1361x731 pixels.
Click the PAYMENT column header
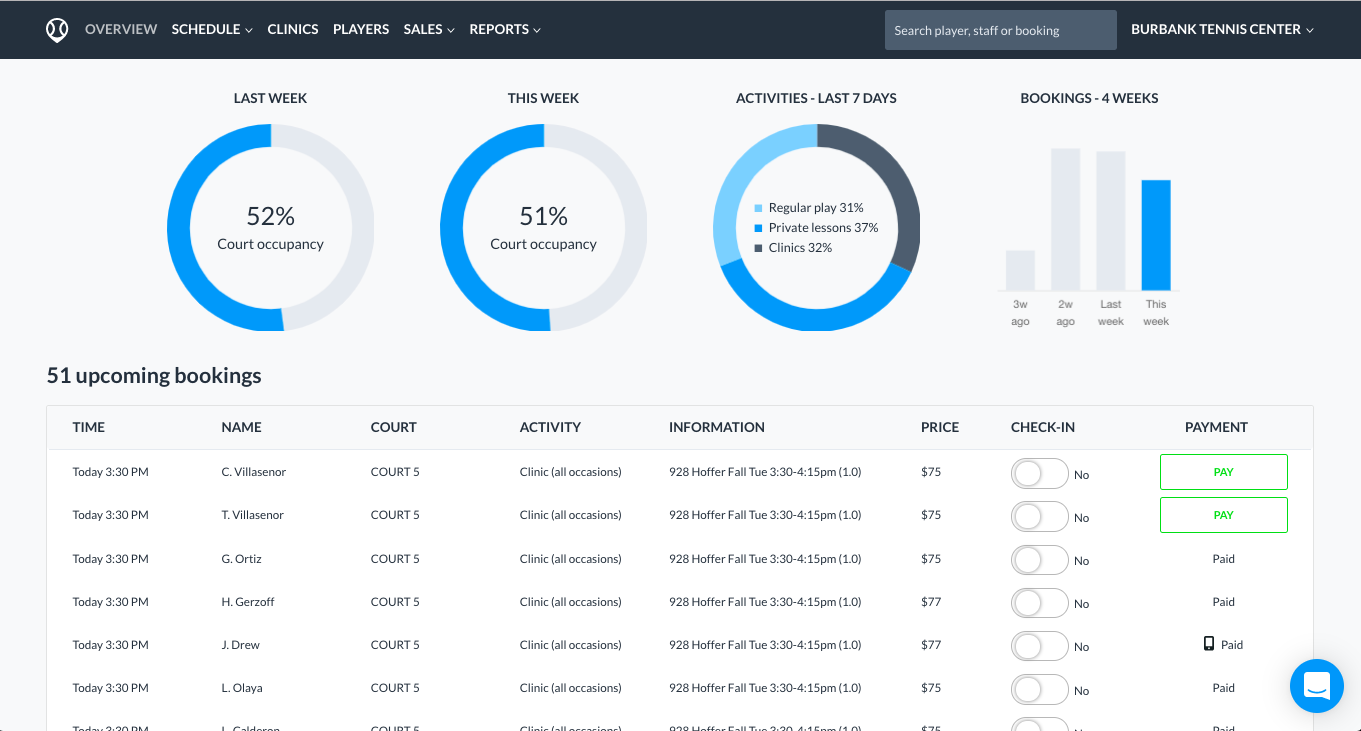coord(1216,427)
